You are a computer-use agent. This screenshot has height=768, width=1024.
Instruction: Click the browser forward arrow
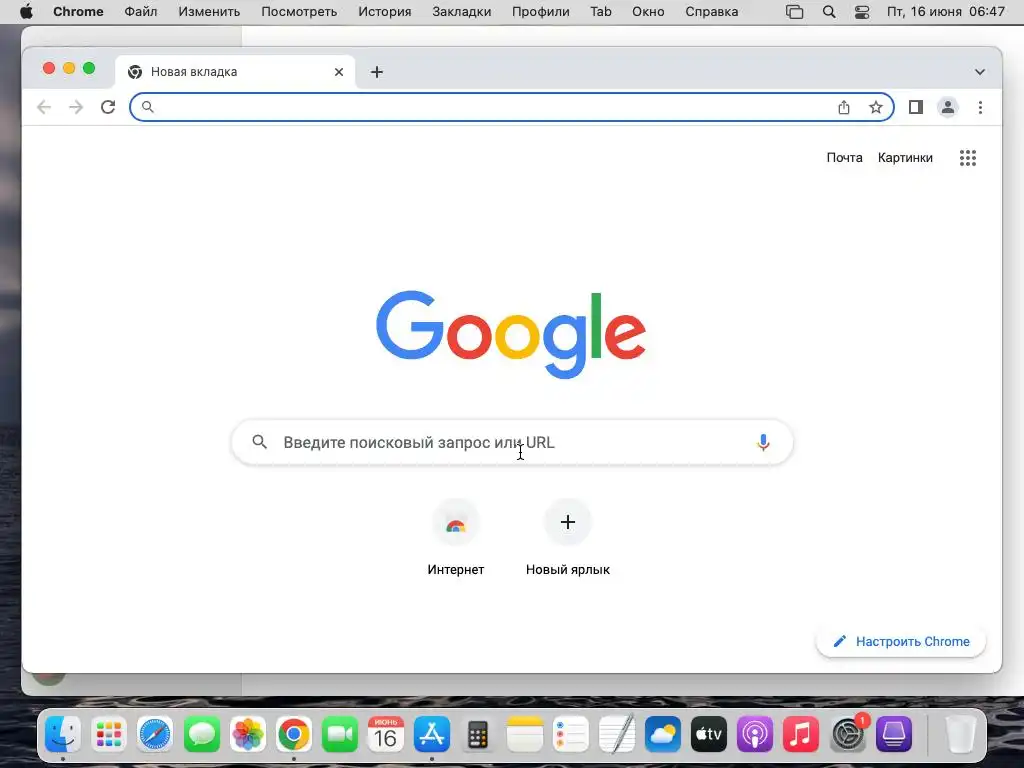pos(76,107)
